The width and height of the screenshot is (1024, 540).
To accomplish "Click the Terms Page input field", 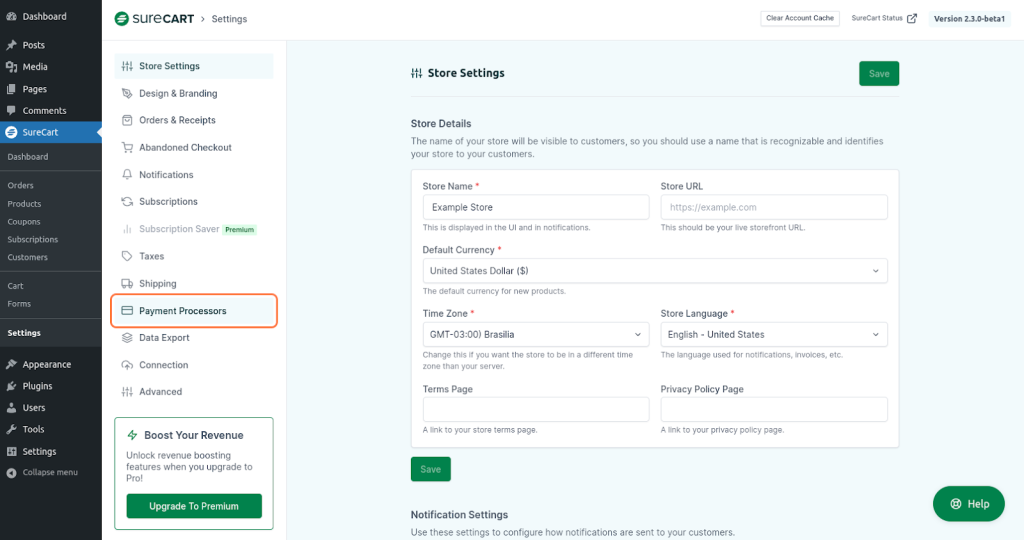I will coord(536,409).
